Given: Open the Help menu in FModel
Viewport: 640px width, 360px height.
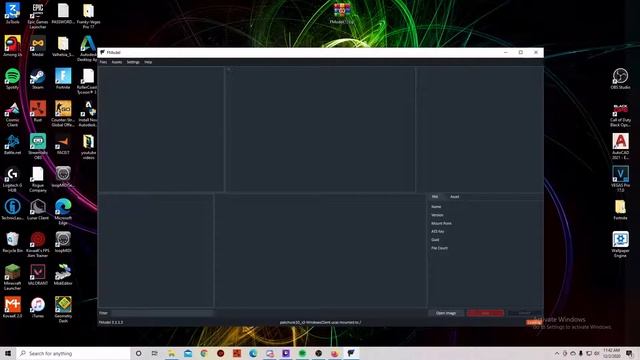Looking at the screenshot, I should (x=148, y=62).
